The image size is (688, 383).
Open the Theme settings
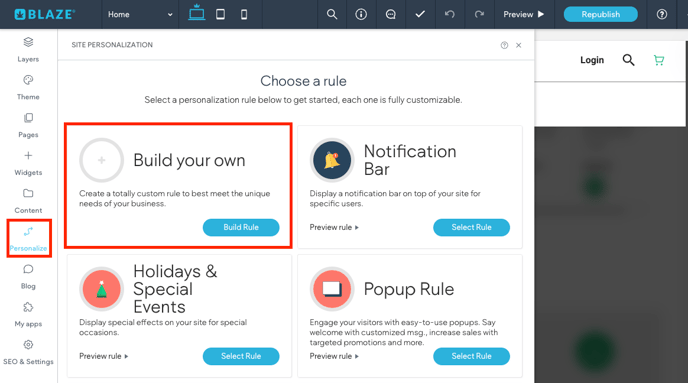28,87
